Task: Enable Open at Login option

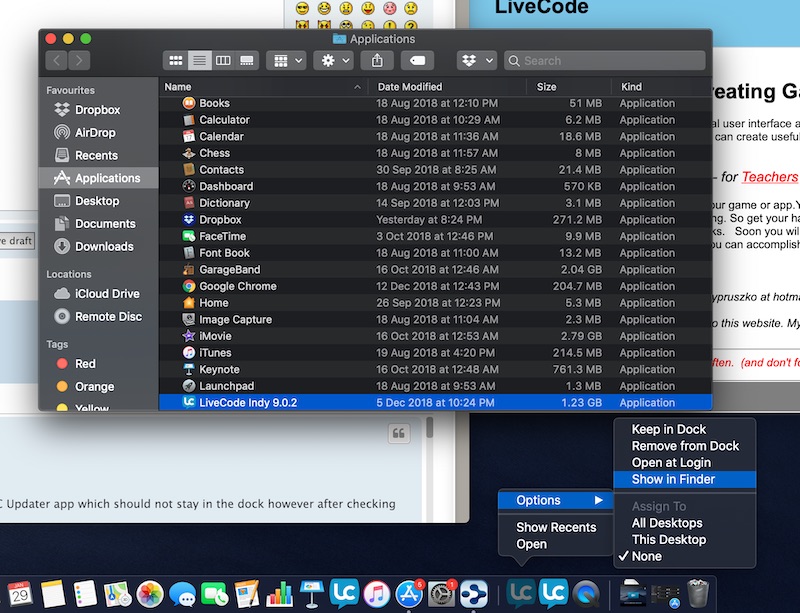Action: click(671, 462)
